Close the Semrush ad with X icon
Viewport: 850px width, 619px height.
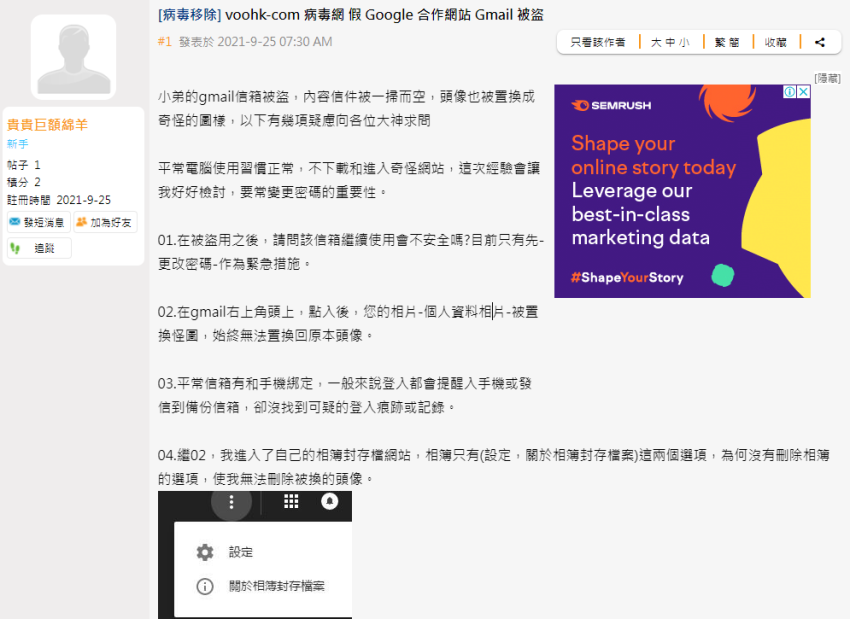(804, 92)
